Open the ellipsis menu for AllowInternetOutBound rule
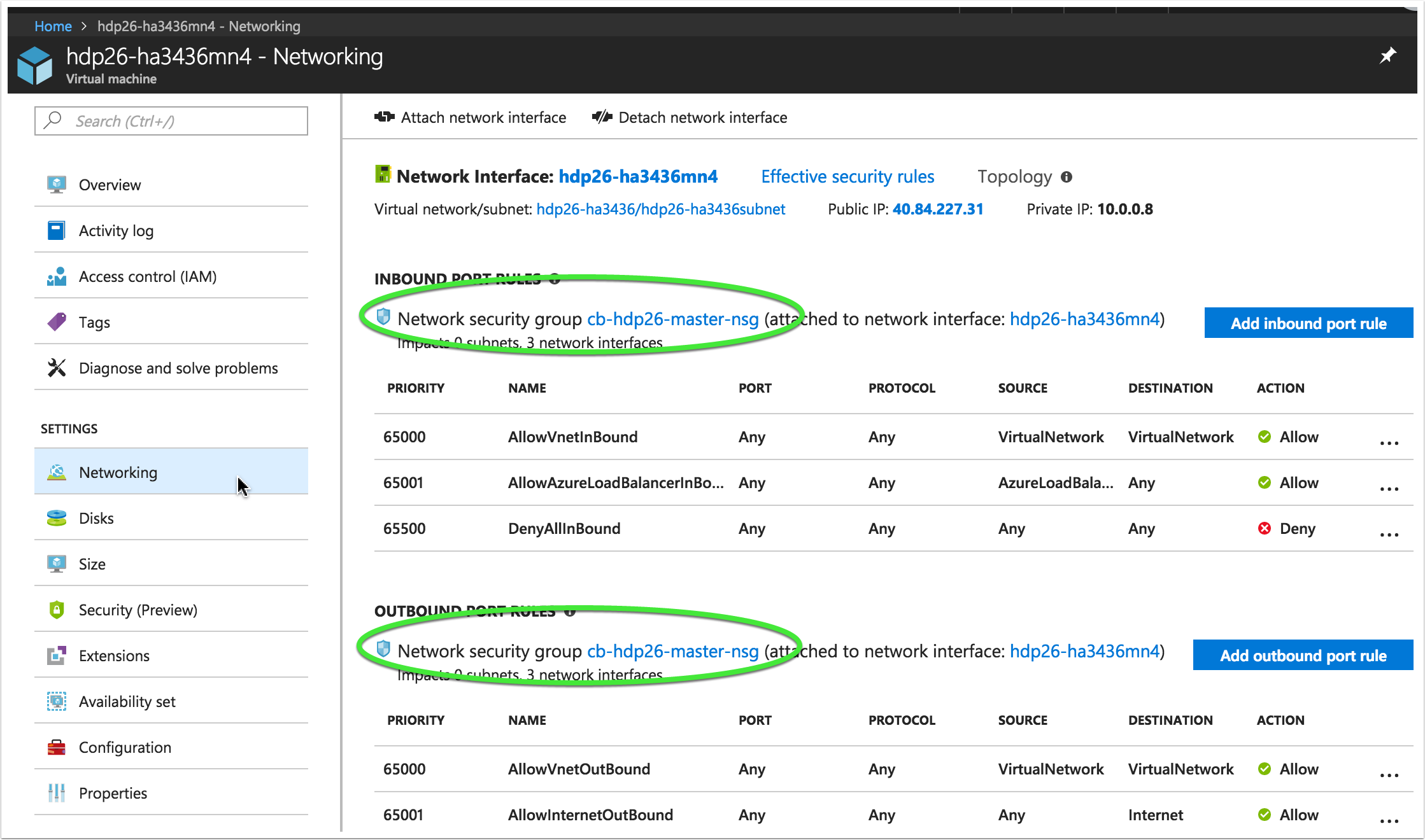 (1389, 821)
